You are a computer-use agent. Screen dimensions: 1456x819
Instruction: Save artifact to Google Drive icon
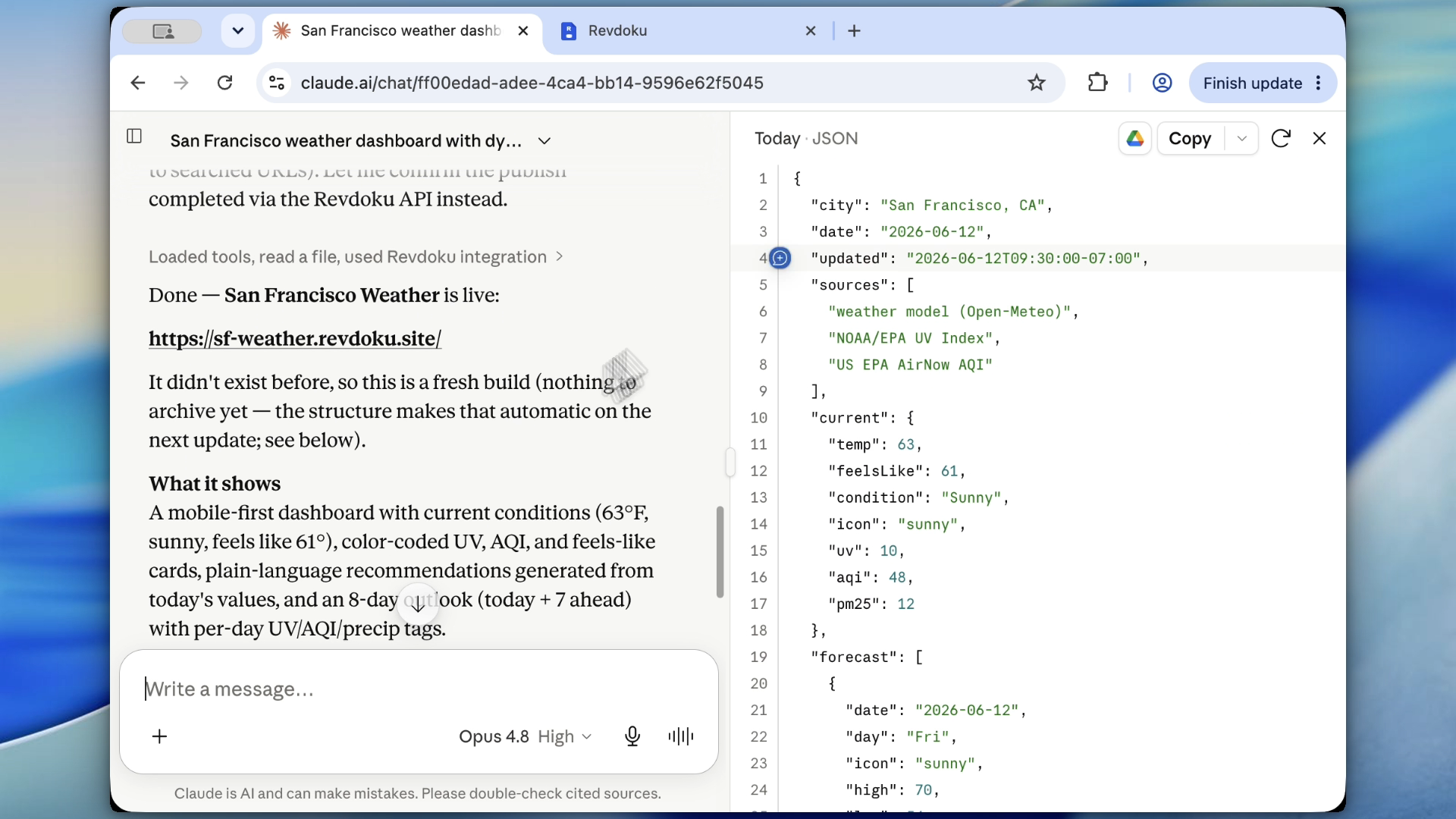coord(1135,139)
